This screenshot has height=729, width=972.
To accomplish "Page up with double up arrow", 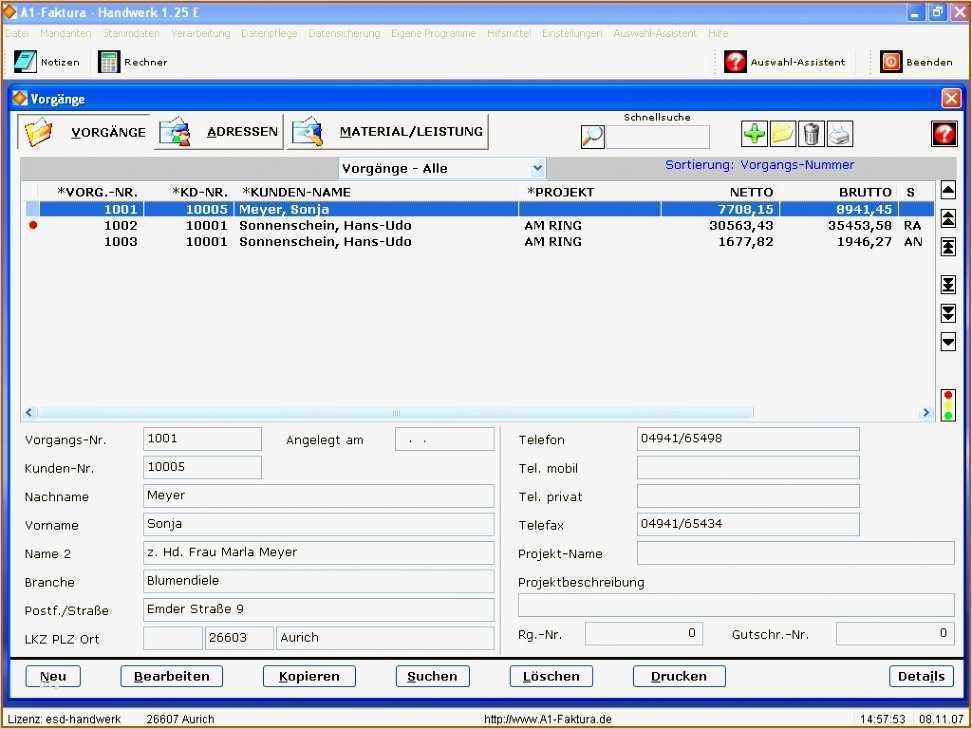I will coord(948,218).
